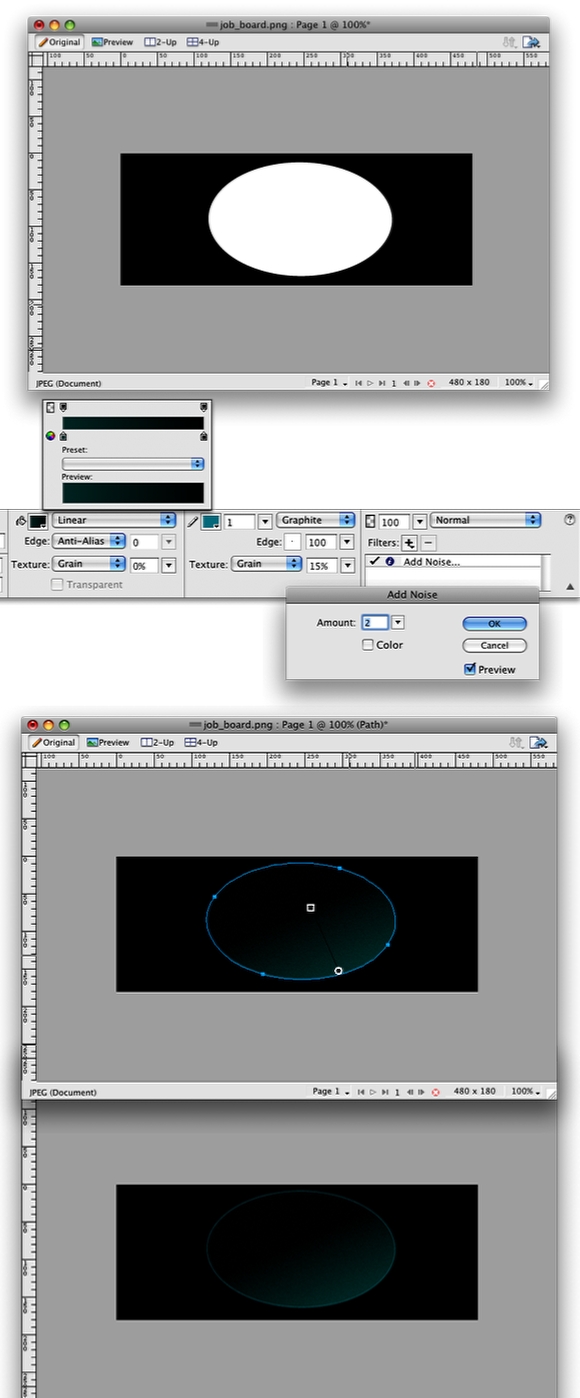Click the square gradient start handle
Screen dimensions: 580x1398
click(311, 908)
